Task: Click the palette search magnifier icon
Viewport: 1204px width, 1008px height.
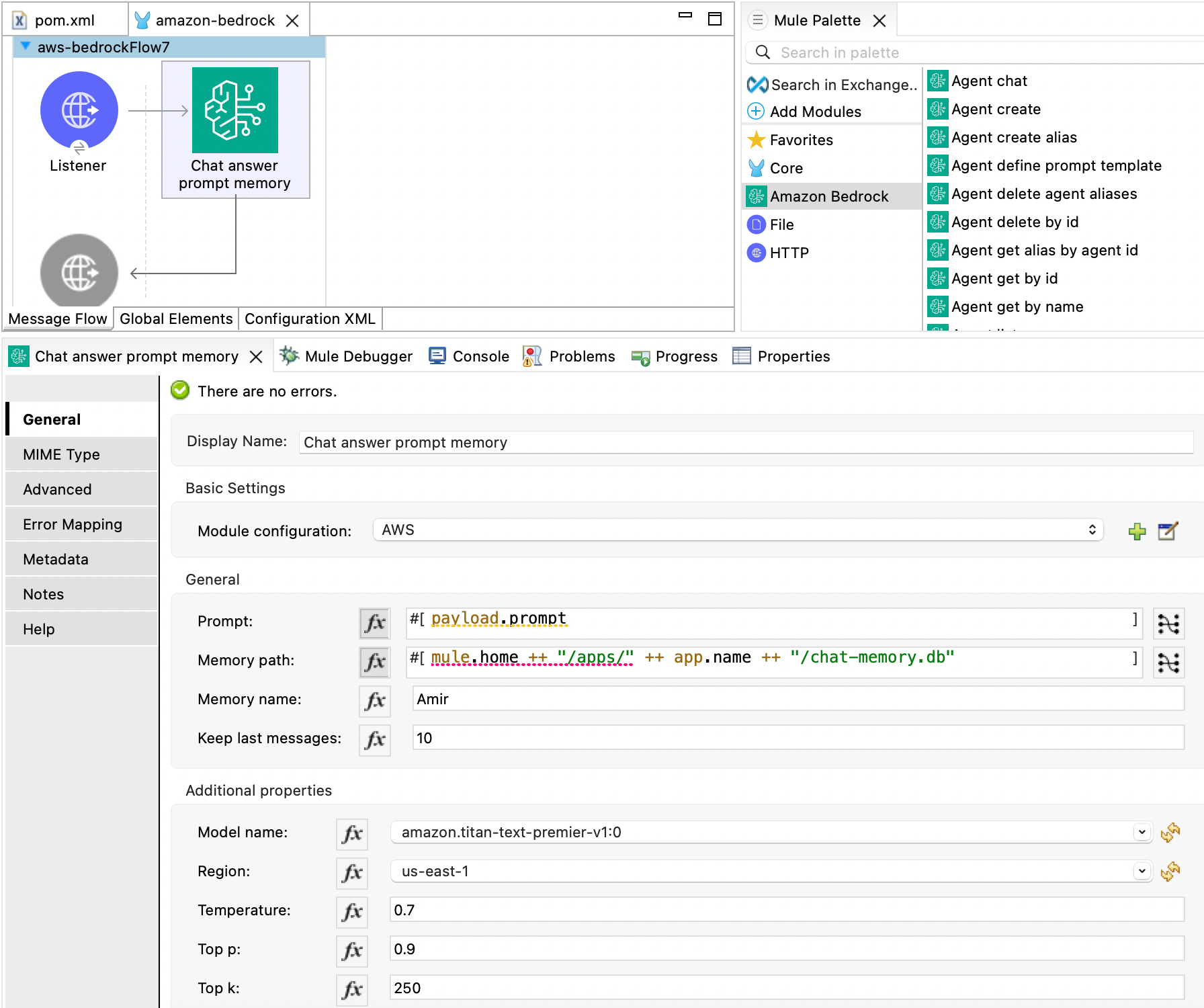Action: point(763,52)
